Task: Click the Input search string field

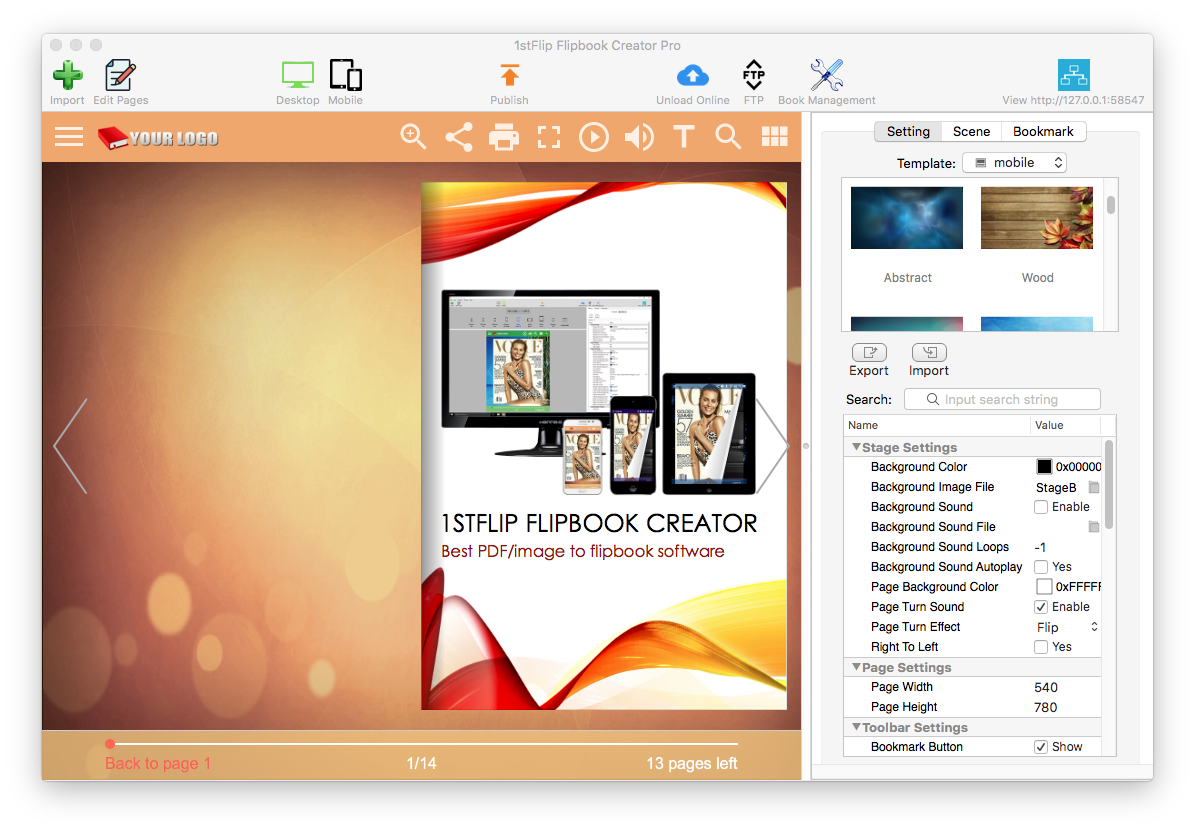Action: pos(1002,399)
